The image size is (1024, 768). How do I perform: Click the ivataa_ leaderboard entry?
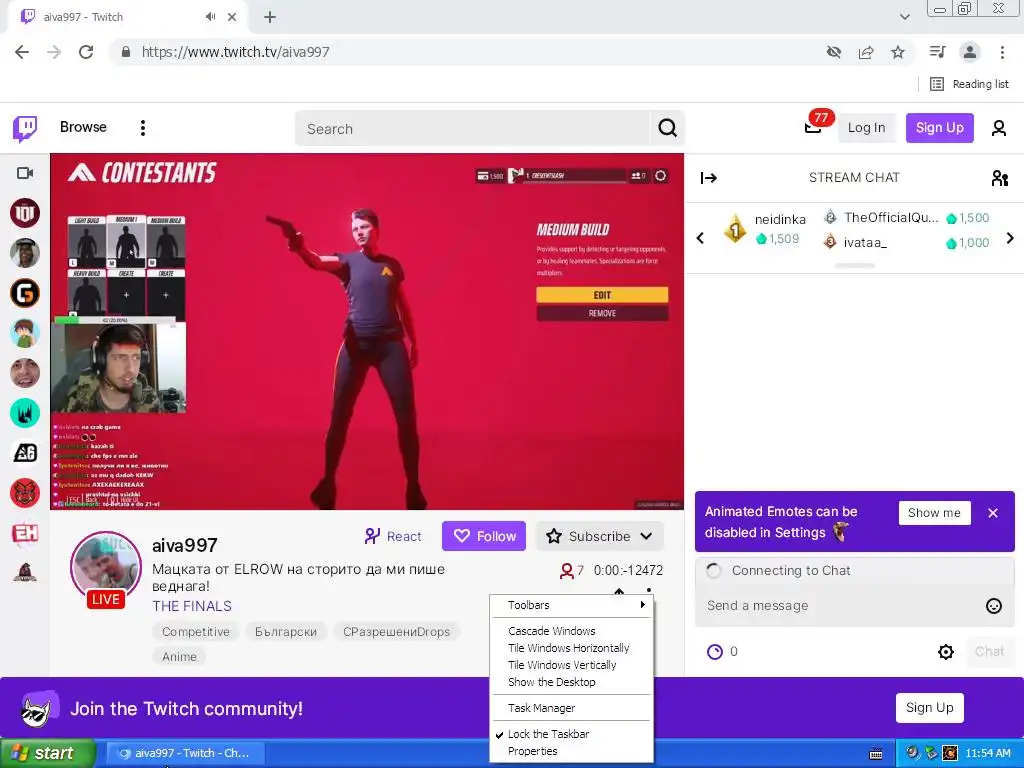tap(906, 242)
